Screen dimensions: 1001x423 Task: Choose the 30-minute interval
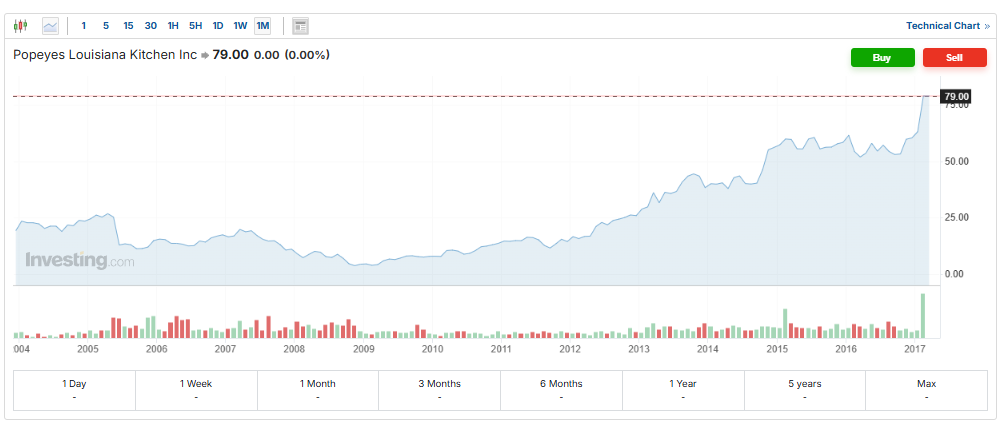pyautogui.click(x=150, y=26)
